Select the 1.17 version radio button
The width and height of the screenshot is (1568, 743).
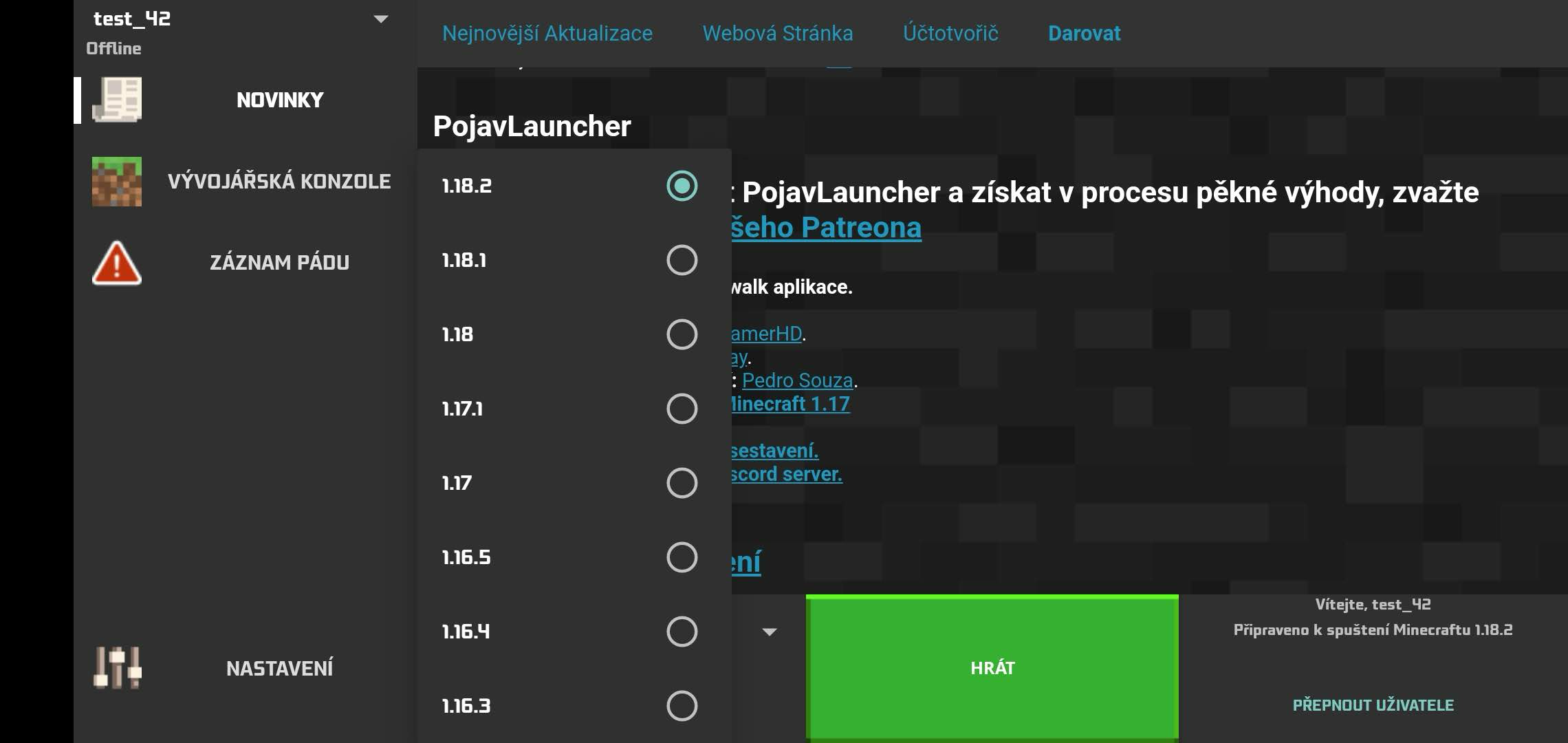coord(682,483)
